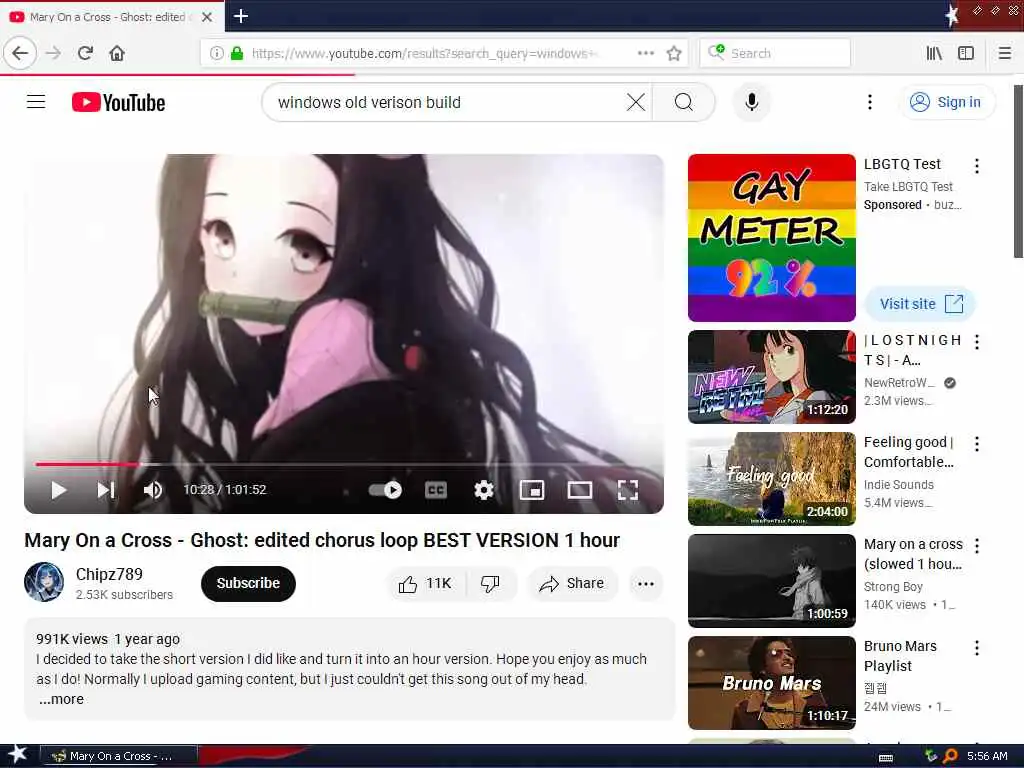The height and width of the screenshot is (768, 1024).
Task: Expand the description with ...more
Action: click(x=61, y=699)
